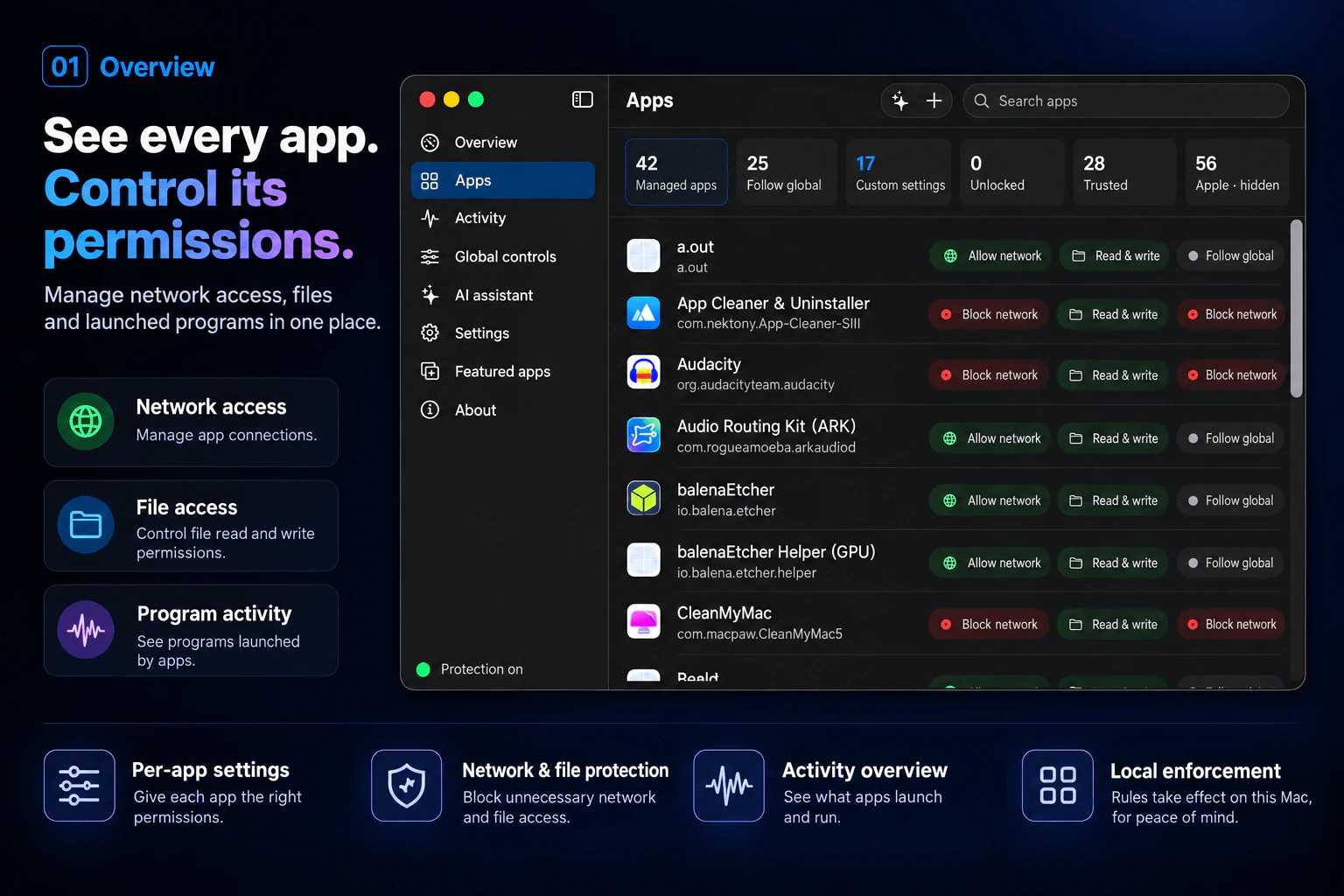Screen dimensions: 1344x896
Task: Open Settings via its gear icon
Action: pos(430,332)
